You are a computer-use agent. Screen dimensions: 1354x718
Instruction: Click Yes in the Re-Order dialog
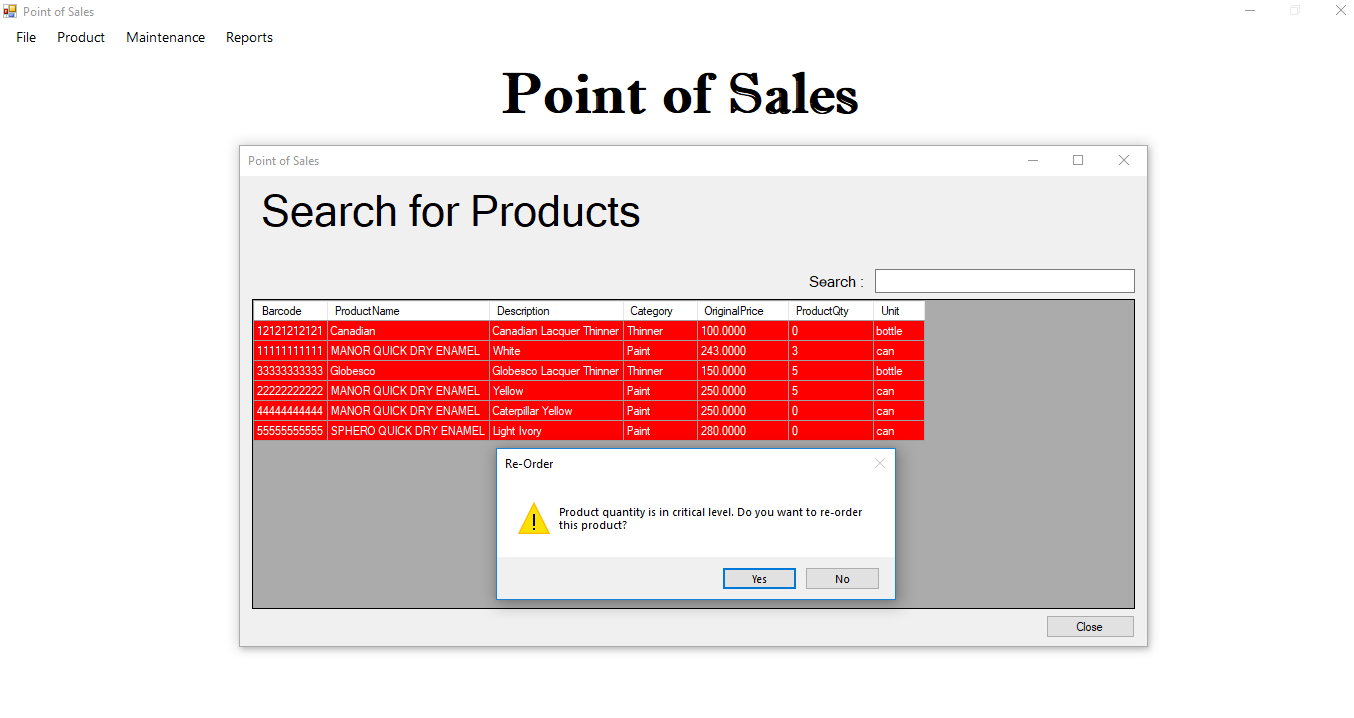(759, 579)
